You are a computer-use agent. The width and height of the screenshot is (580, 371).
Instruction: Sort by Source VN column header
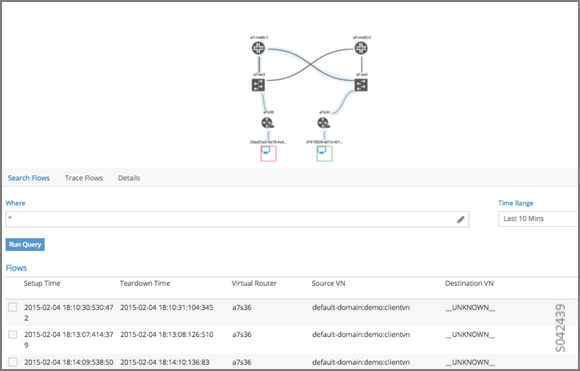tap(328, 283)
